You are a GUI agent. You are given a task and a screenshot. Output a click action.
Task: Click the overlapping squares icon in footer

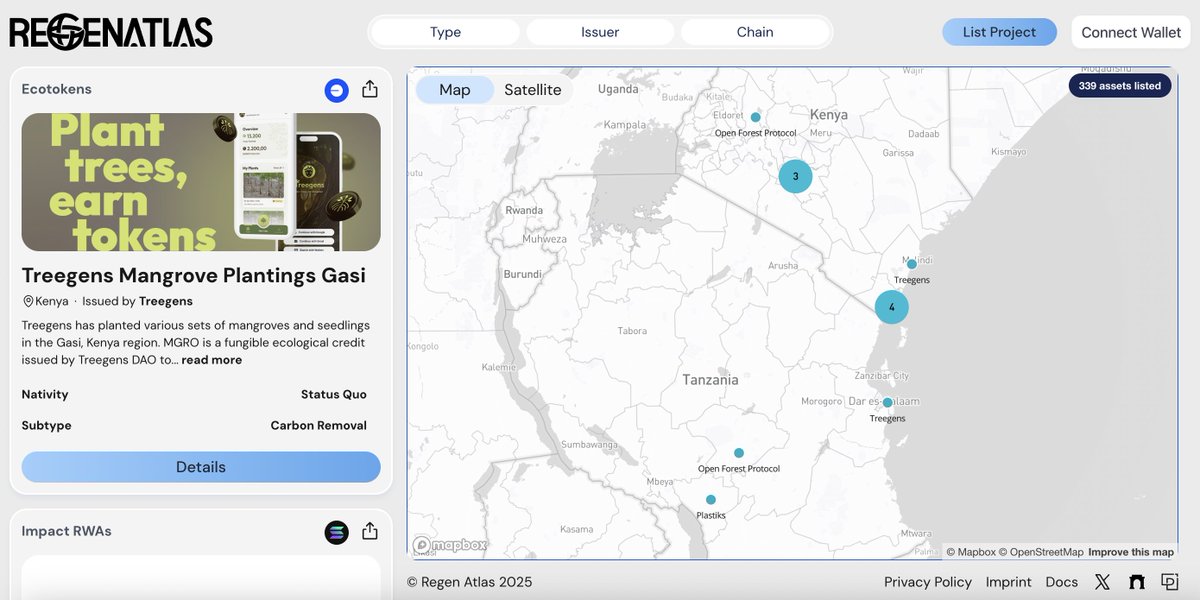1170,582
